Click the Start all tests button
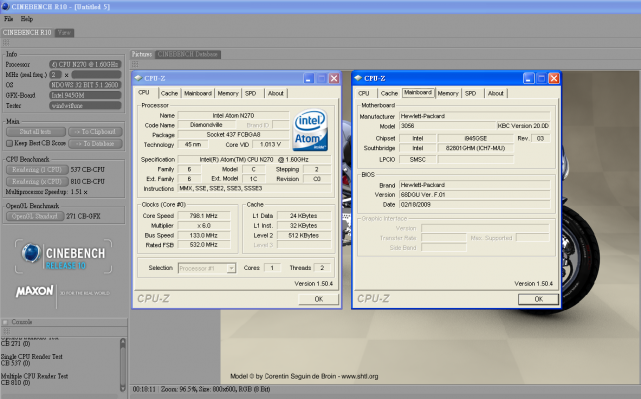This screenshot has height=399, width=641. point(36,132)
